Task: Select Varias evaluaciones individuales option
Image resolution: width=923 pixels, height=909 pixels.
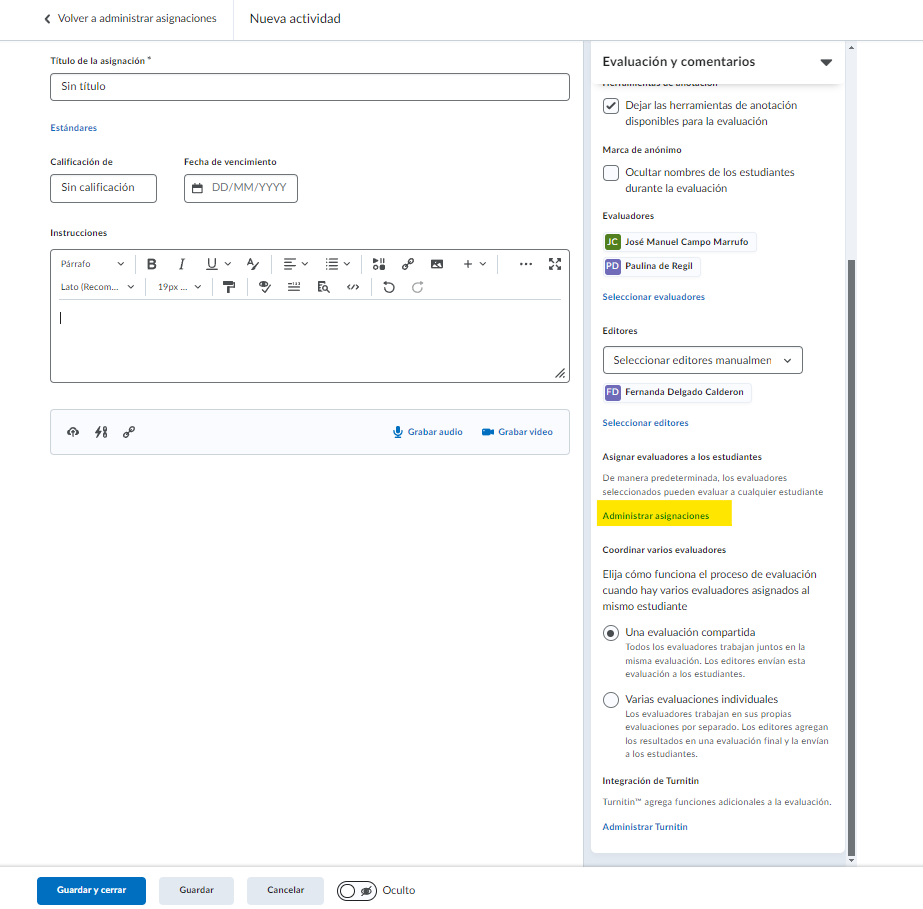Action: coord(611,700)
